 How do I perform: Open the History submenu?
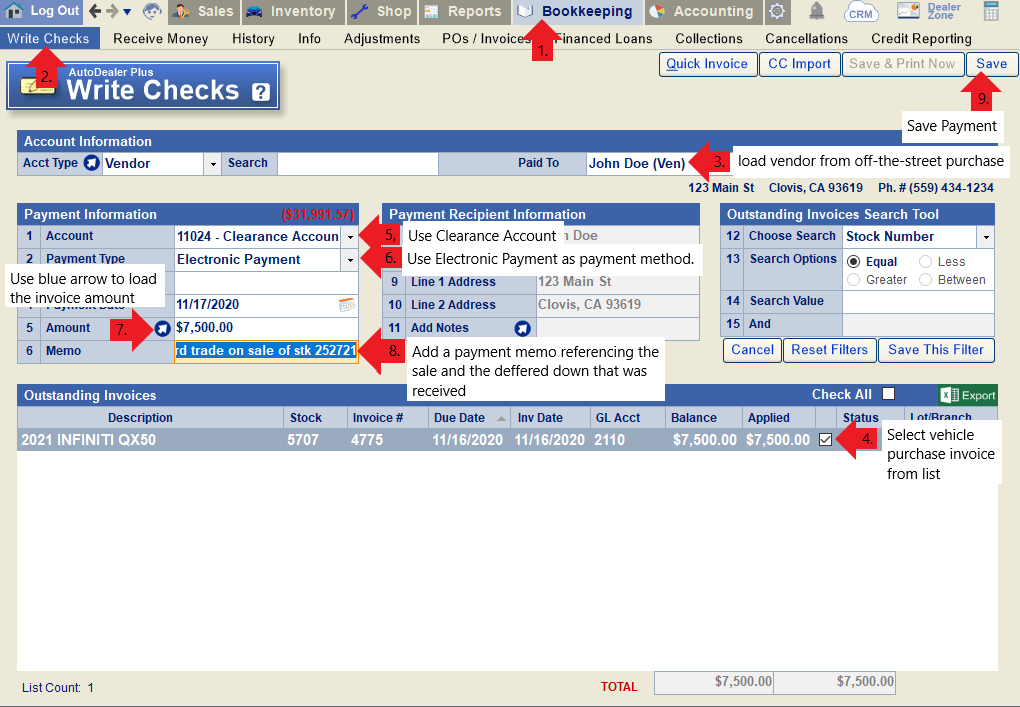coord(253,38)
